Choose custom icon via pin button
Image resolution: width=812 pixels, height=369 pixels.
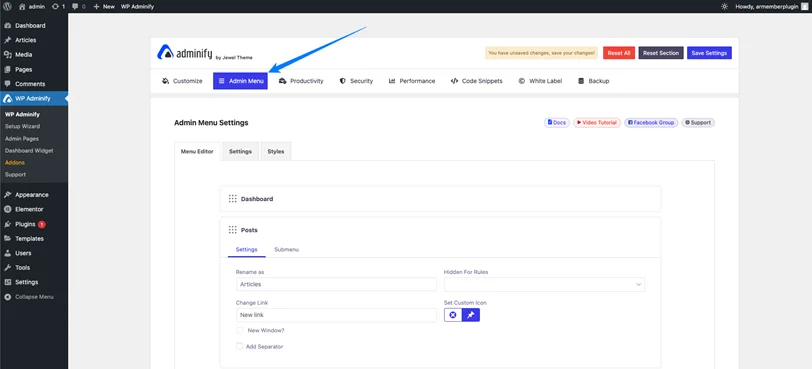pyautogui.click(x=471, y=315)
